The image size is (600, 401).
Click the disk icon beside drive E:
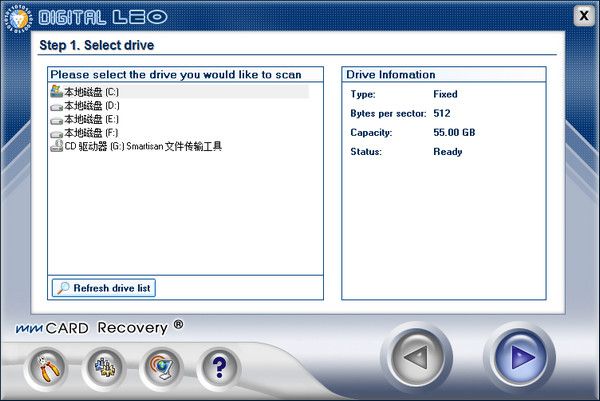click(57, 121)
